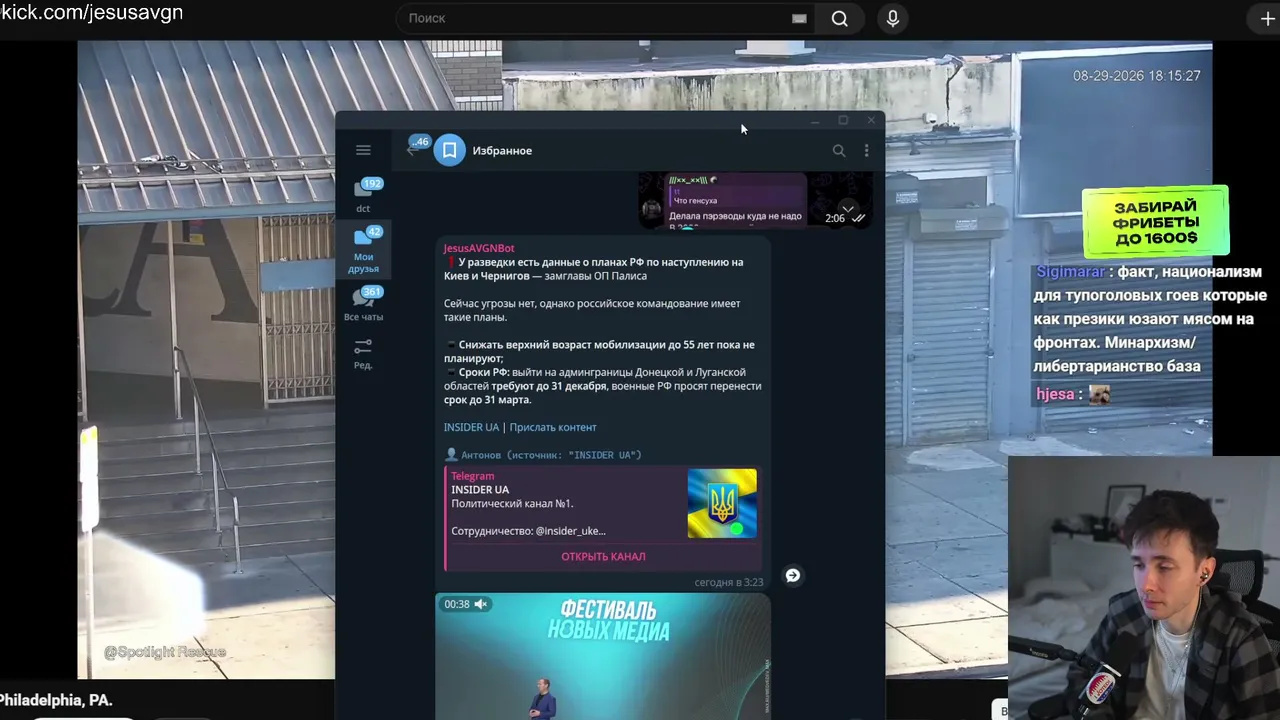Open the JesusAVGNBot sender name

coord(479,248)
